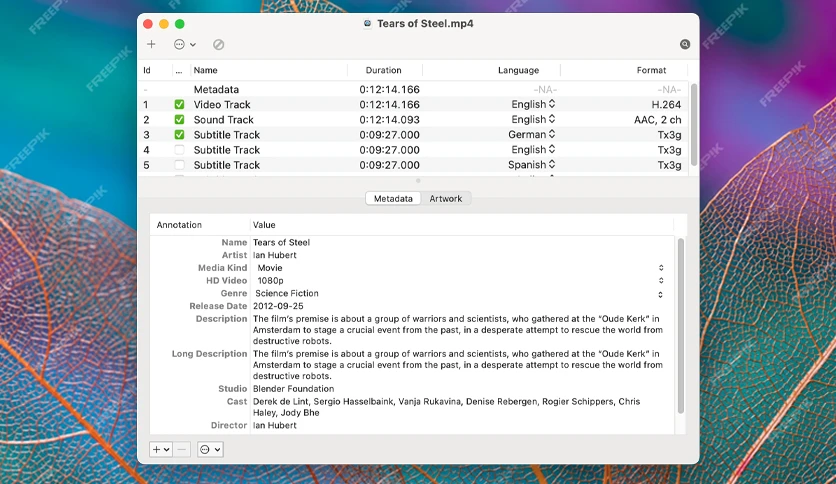
Task: Click the Duration column header
Action: pos(383,70)
